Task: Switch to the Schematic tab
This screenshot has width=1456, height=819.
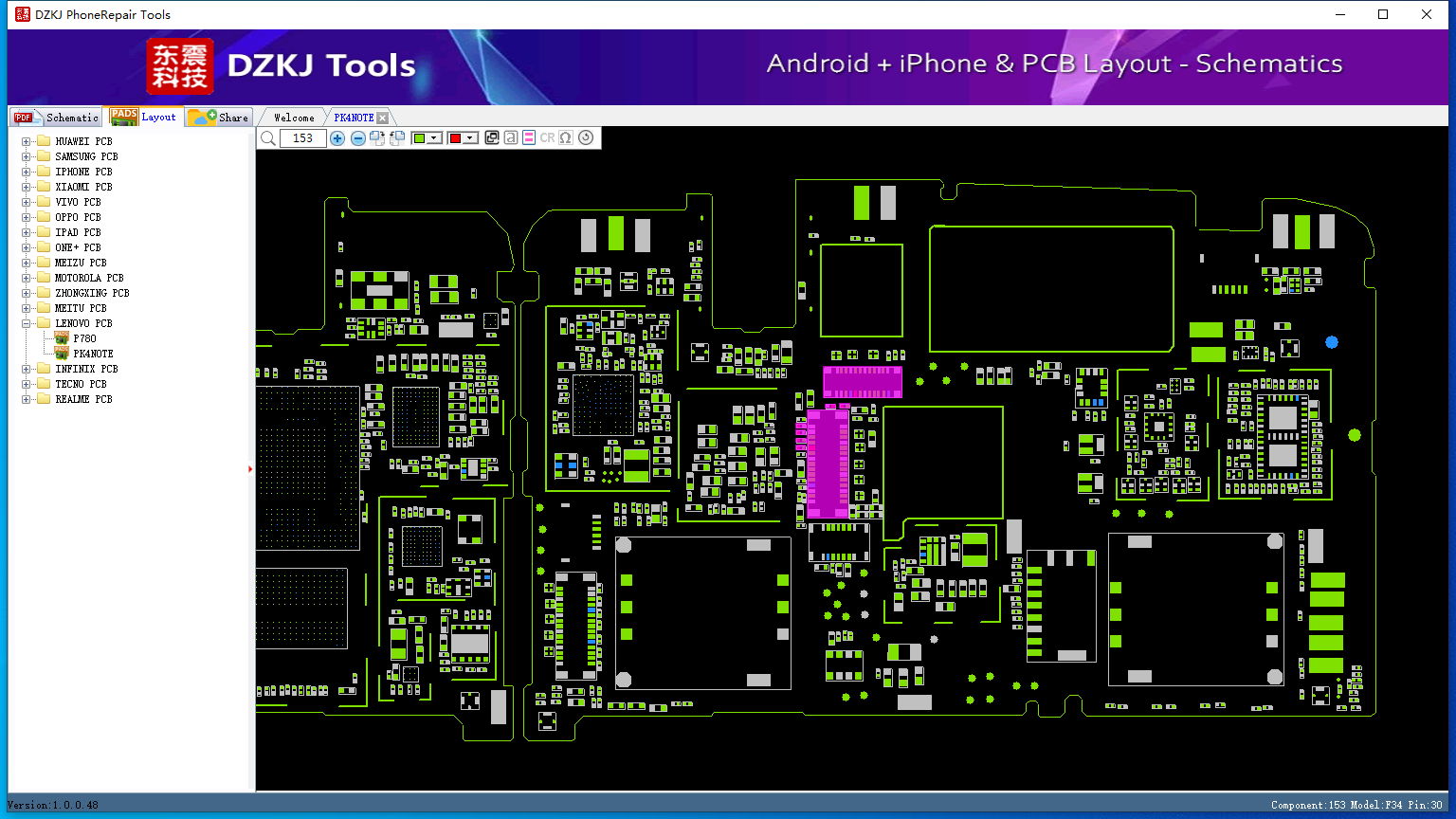Action: [56, 117]
